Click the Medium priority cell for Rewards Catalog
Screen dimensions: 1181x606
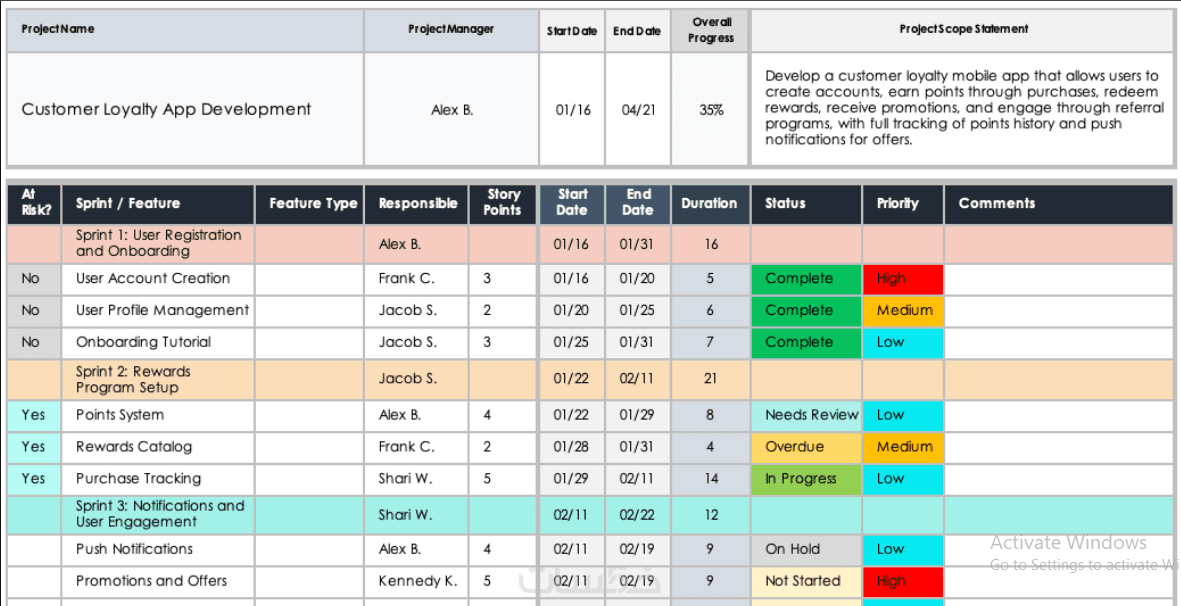tap(902, 447)
